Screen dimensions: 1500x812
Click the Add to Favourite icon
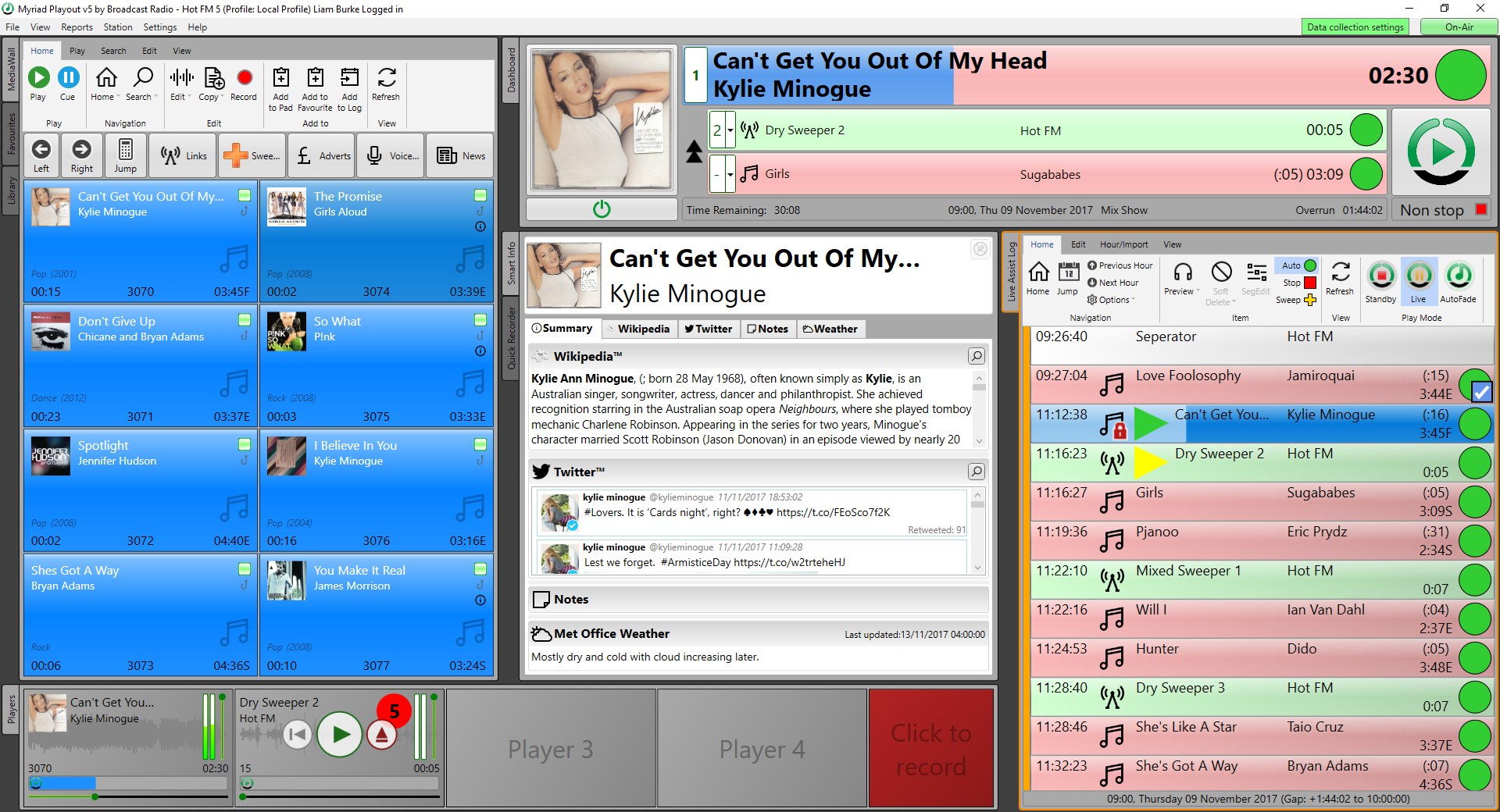coord(315,77)
